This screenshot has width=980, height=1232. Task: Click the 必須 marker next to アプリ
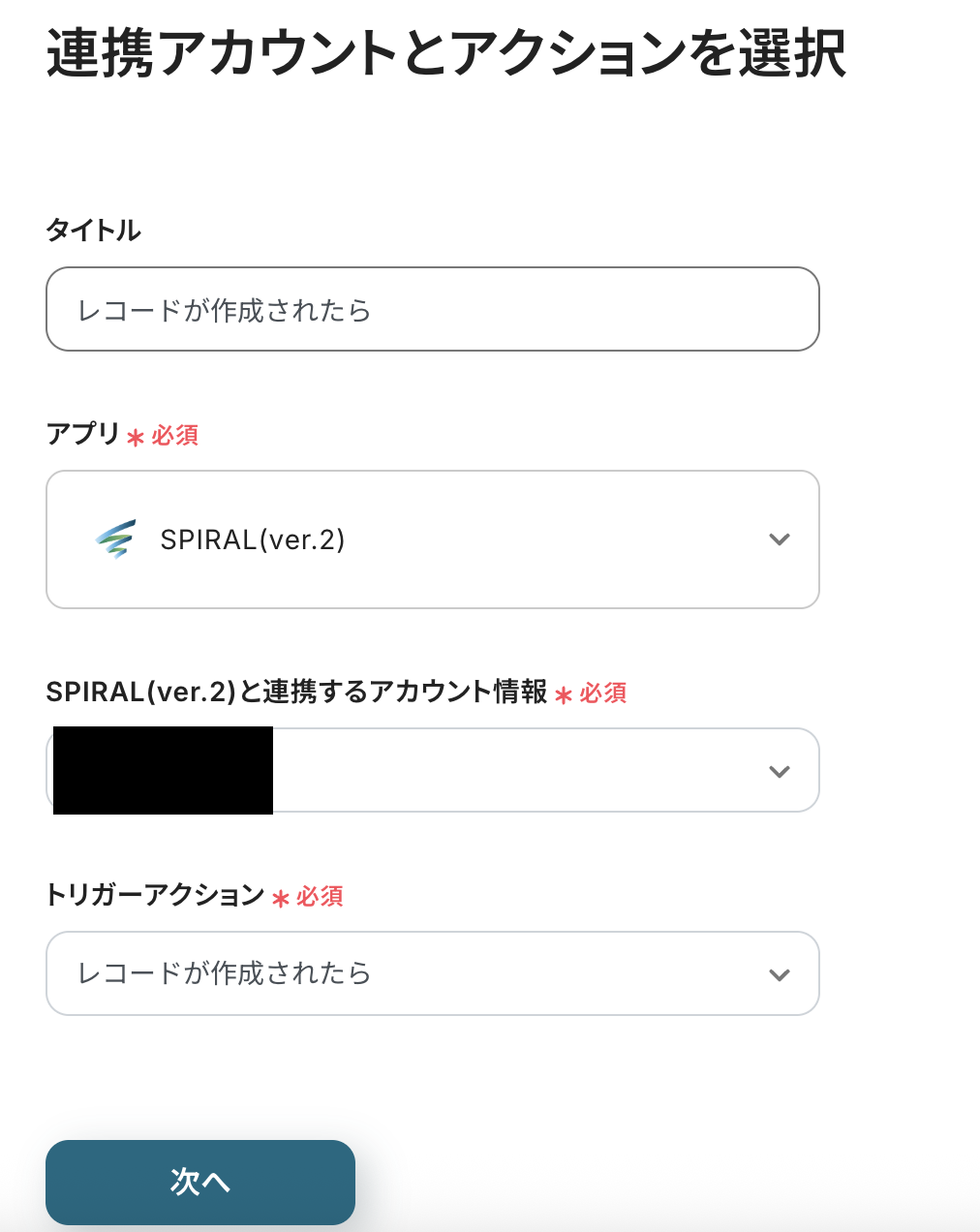pos(175,436)
